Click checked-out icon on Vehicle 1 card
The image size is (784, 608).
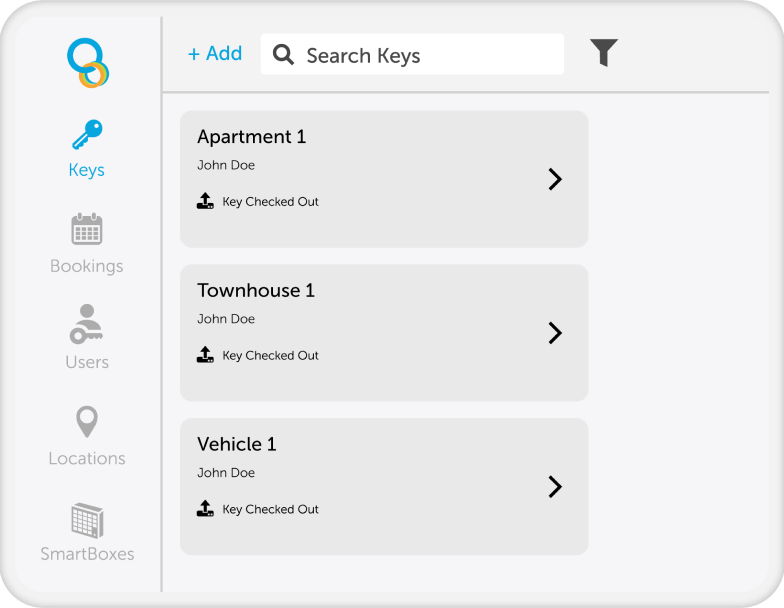[x=205, y=508]
